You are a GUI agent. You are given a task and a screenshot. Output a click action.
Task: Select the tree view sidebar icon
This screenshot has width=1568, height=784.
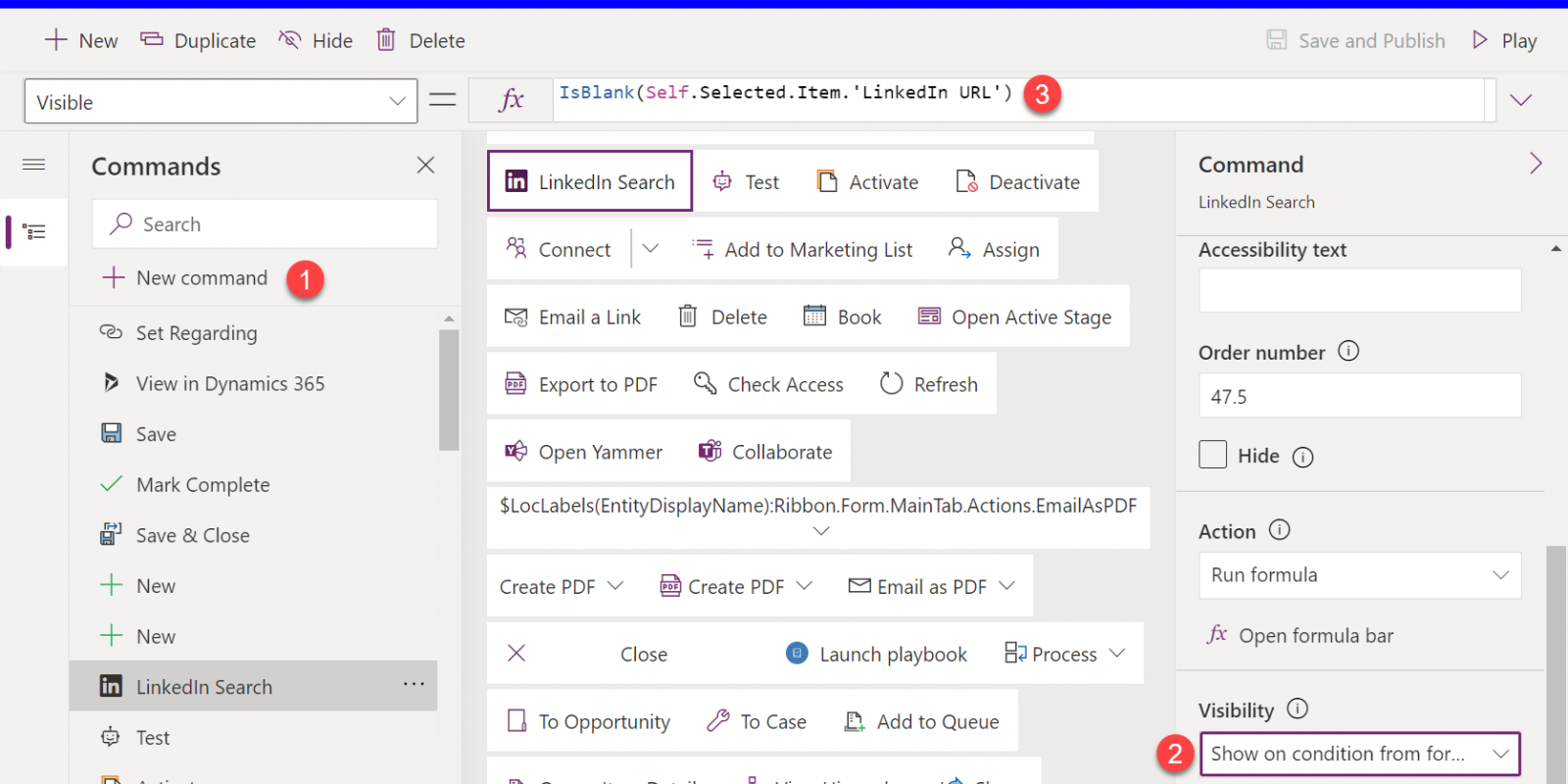pyautogui.click(x=34, y=232)
